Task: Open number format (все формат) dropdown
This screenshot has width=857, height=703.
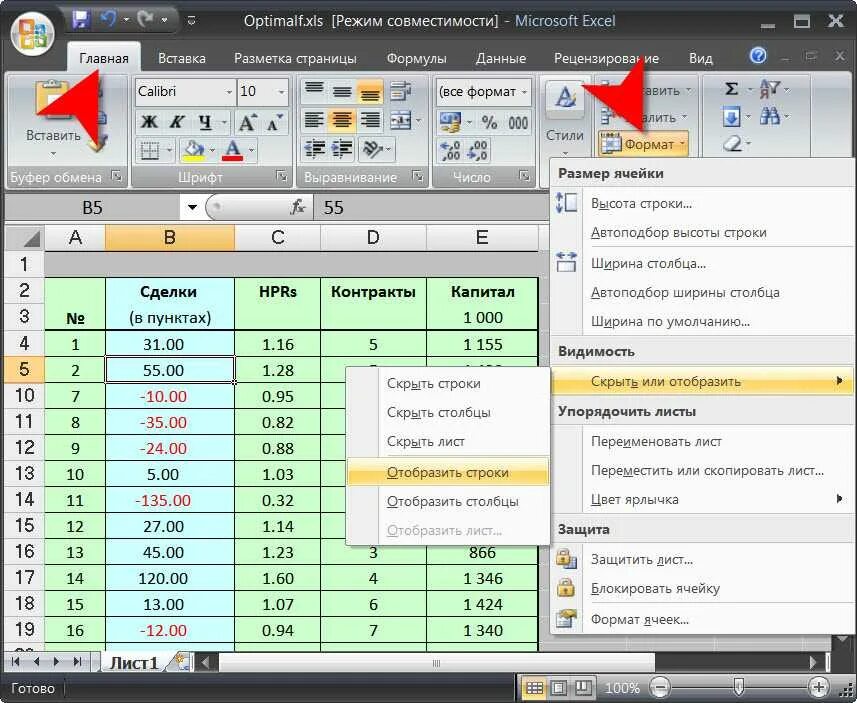Action: tap(524, 92)
